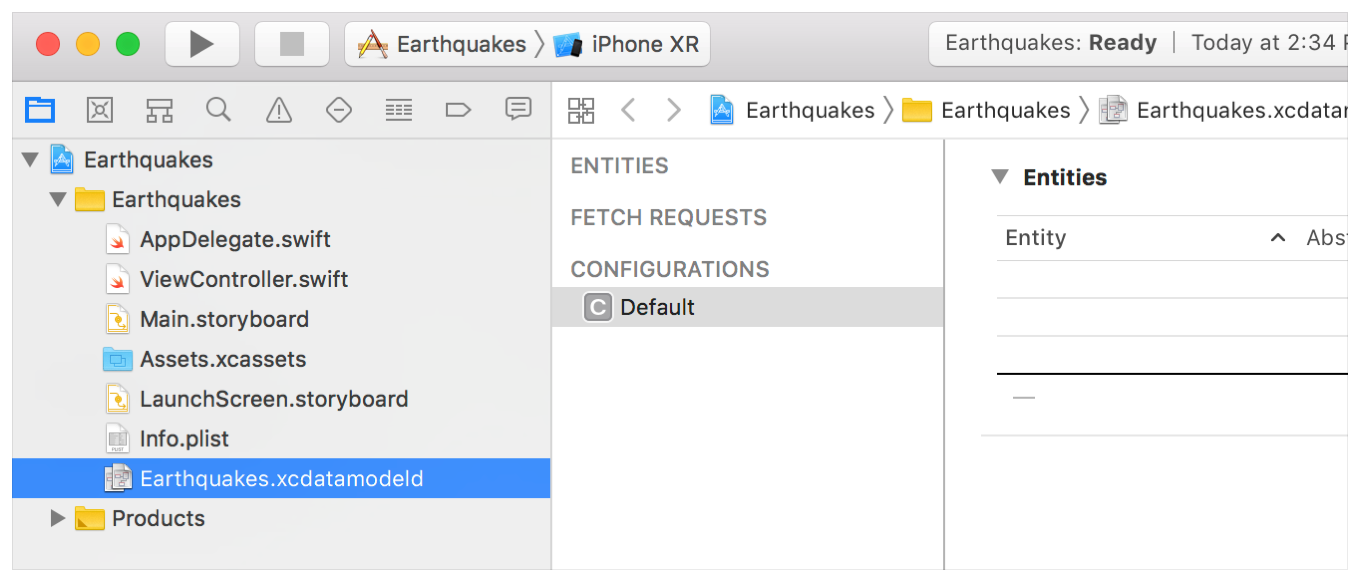The height and width of the screenshot is (582, 1360).
Task: Sort by the Entity column header
Action: click(x=1036, y=238)
